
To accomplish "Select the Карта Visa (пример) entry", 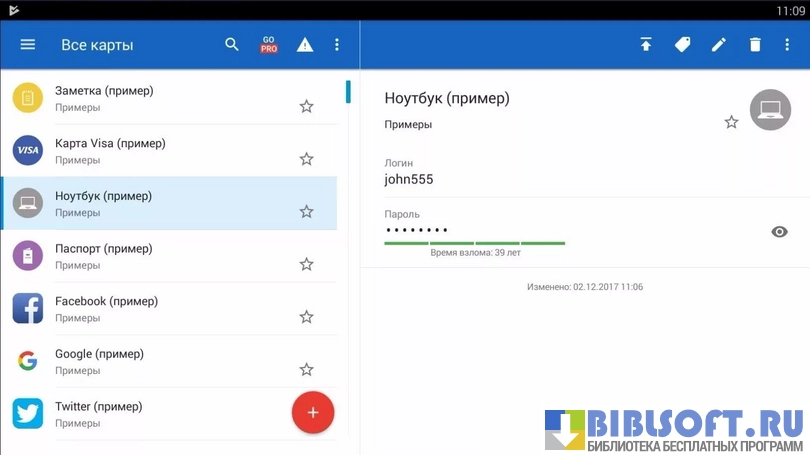I will [110, 150].
